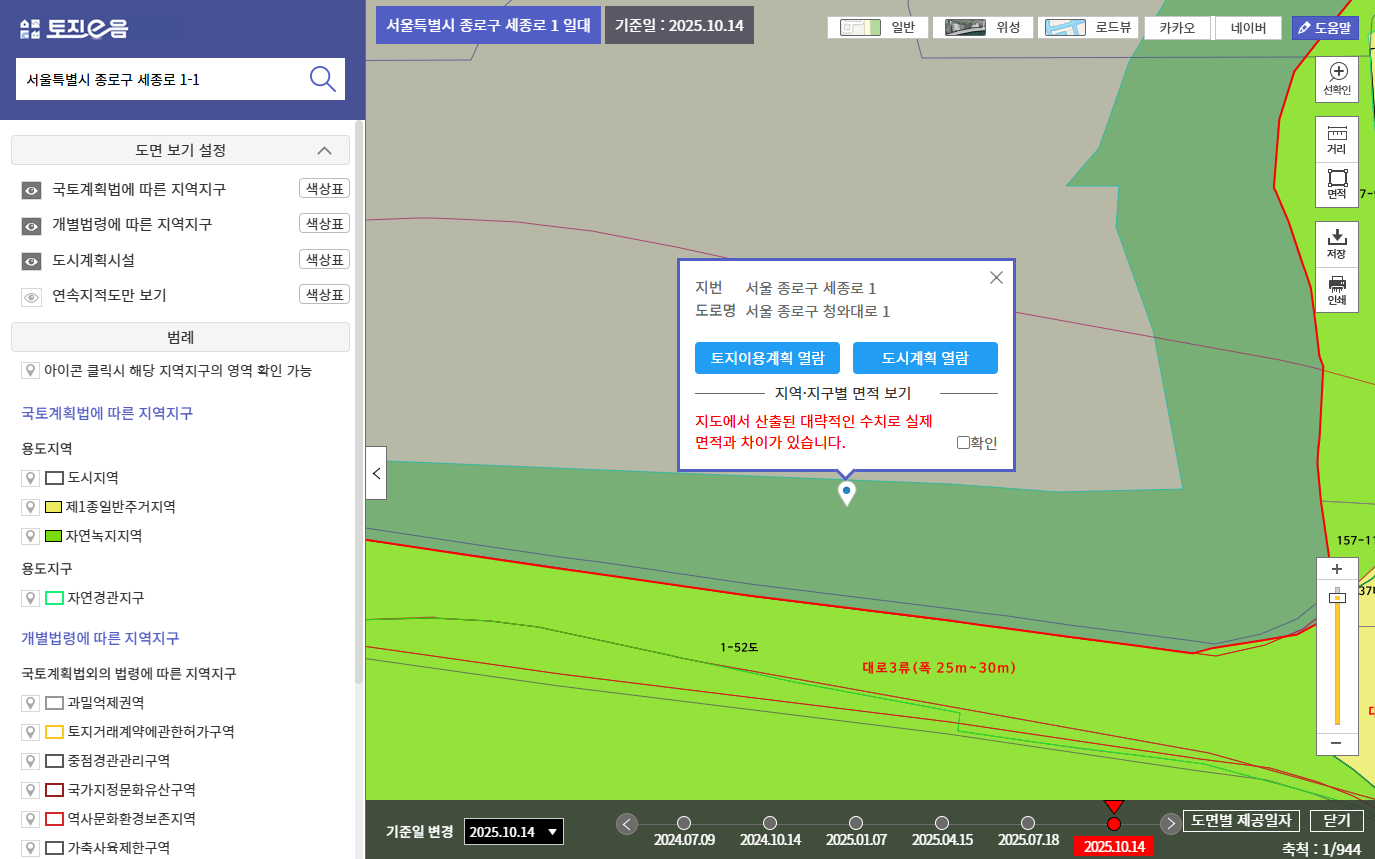1375x859 pixels.
Task: Click the map location pin marker
Action: 847,493
